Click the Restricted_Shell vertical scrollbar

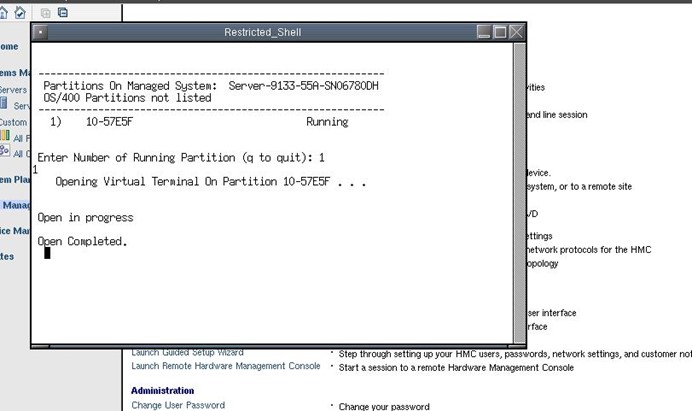(x=519, y=192)
